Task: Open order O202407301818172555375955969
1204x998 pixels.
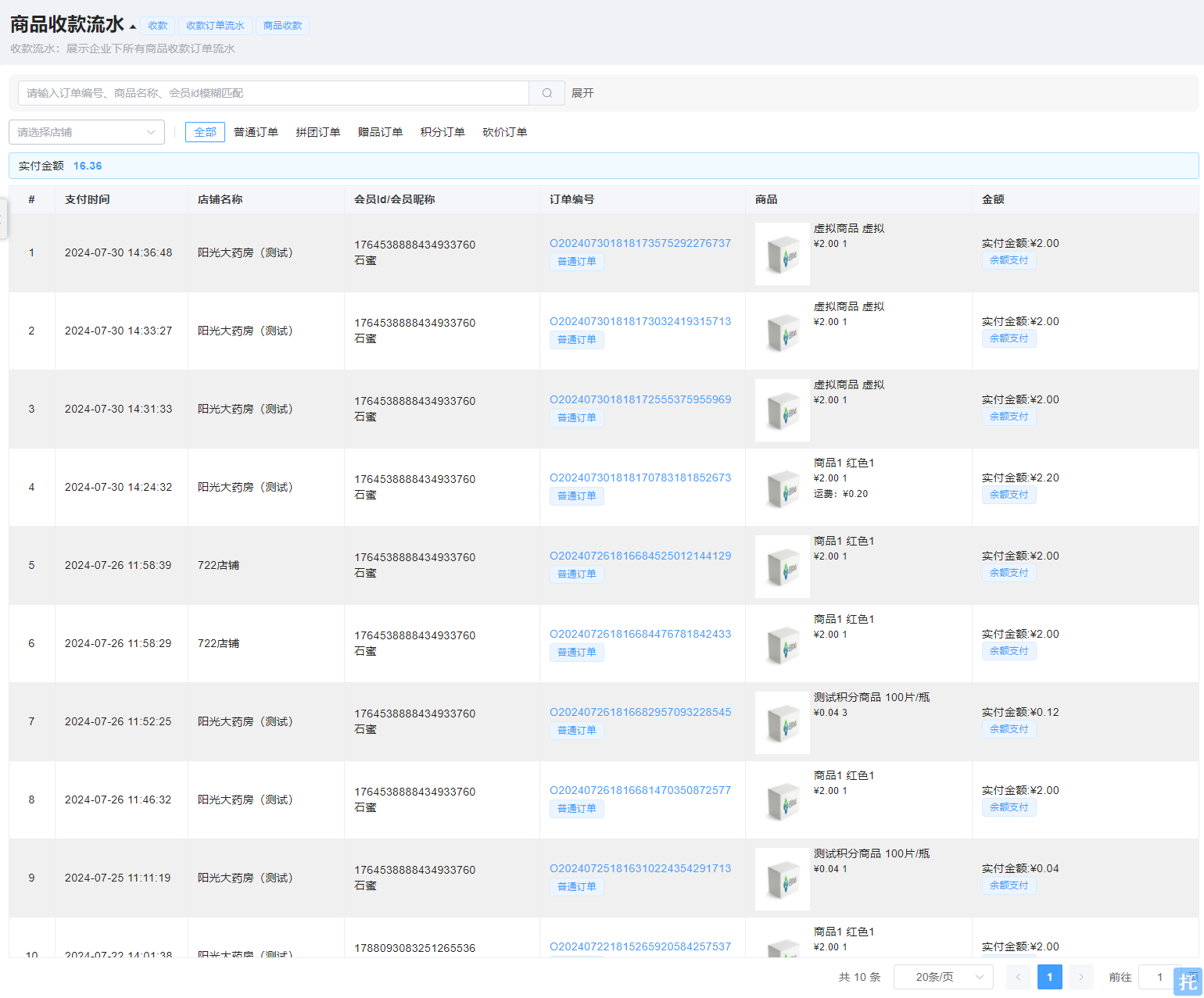Action: click(x=640, y=399)
